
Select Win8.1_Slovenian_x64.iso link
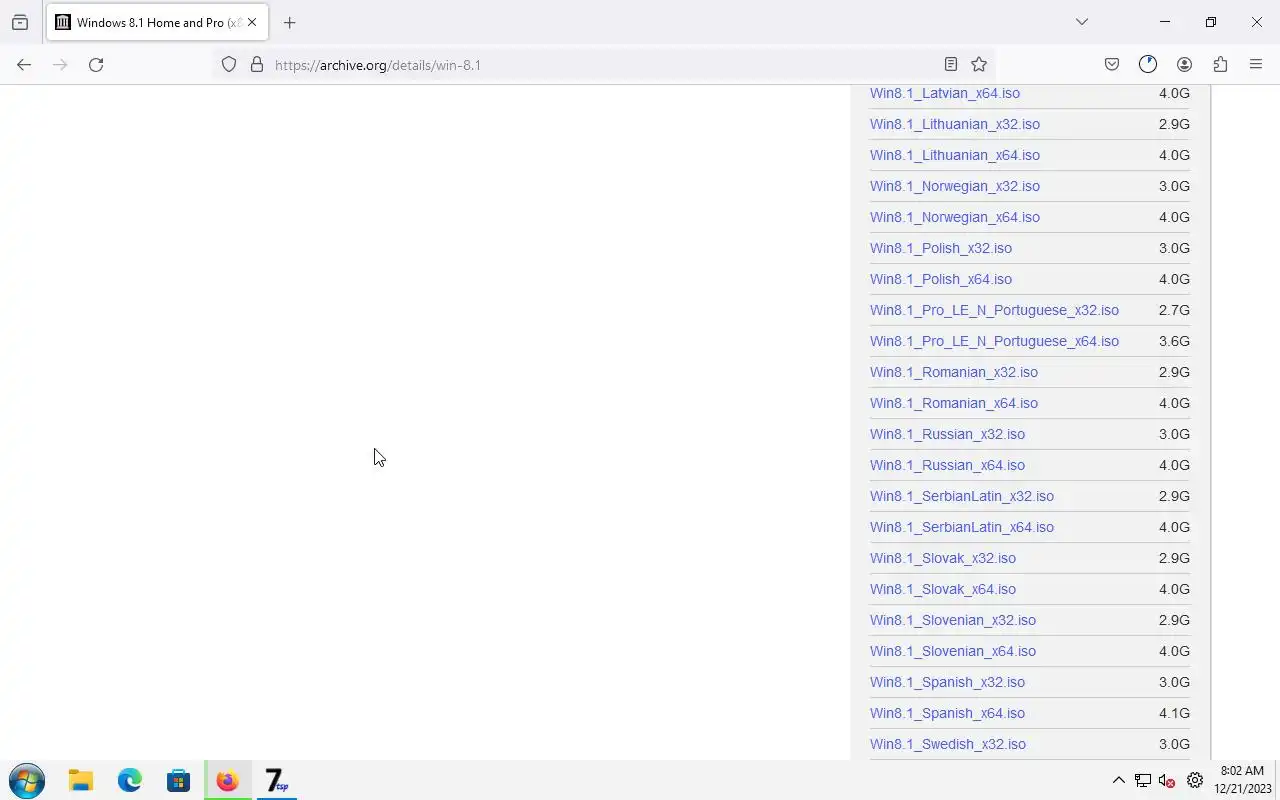tap(953, 651)
